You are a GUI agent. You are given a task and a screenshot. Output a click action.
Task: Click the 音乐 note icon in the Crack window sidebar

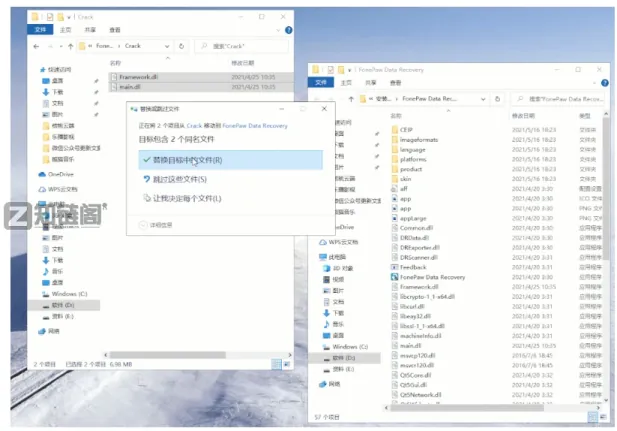coord(46,271)
